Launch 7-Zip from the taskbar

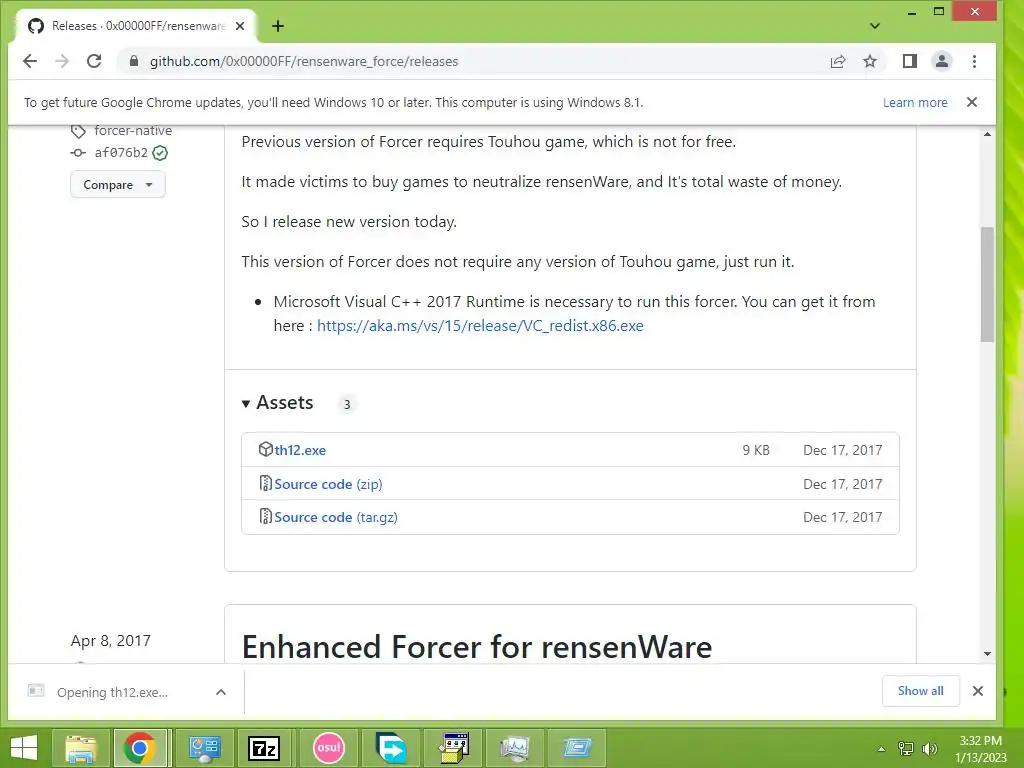(264, 748)
